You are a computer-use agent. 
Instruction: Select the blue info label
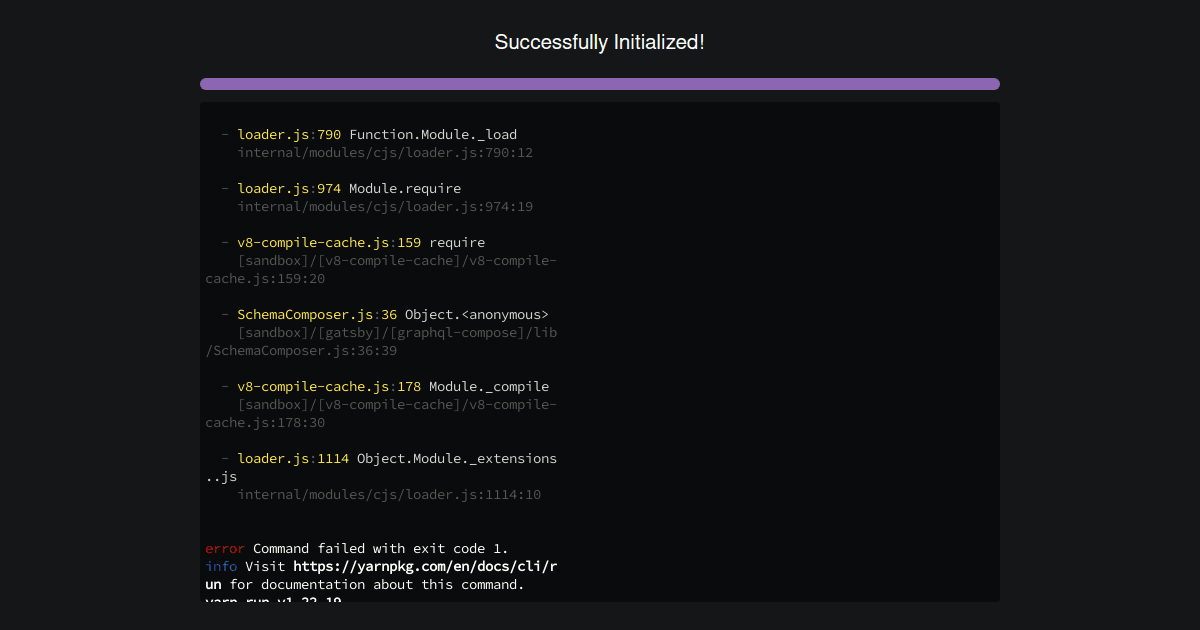pyautogui.click(x=221, y=566)
